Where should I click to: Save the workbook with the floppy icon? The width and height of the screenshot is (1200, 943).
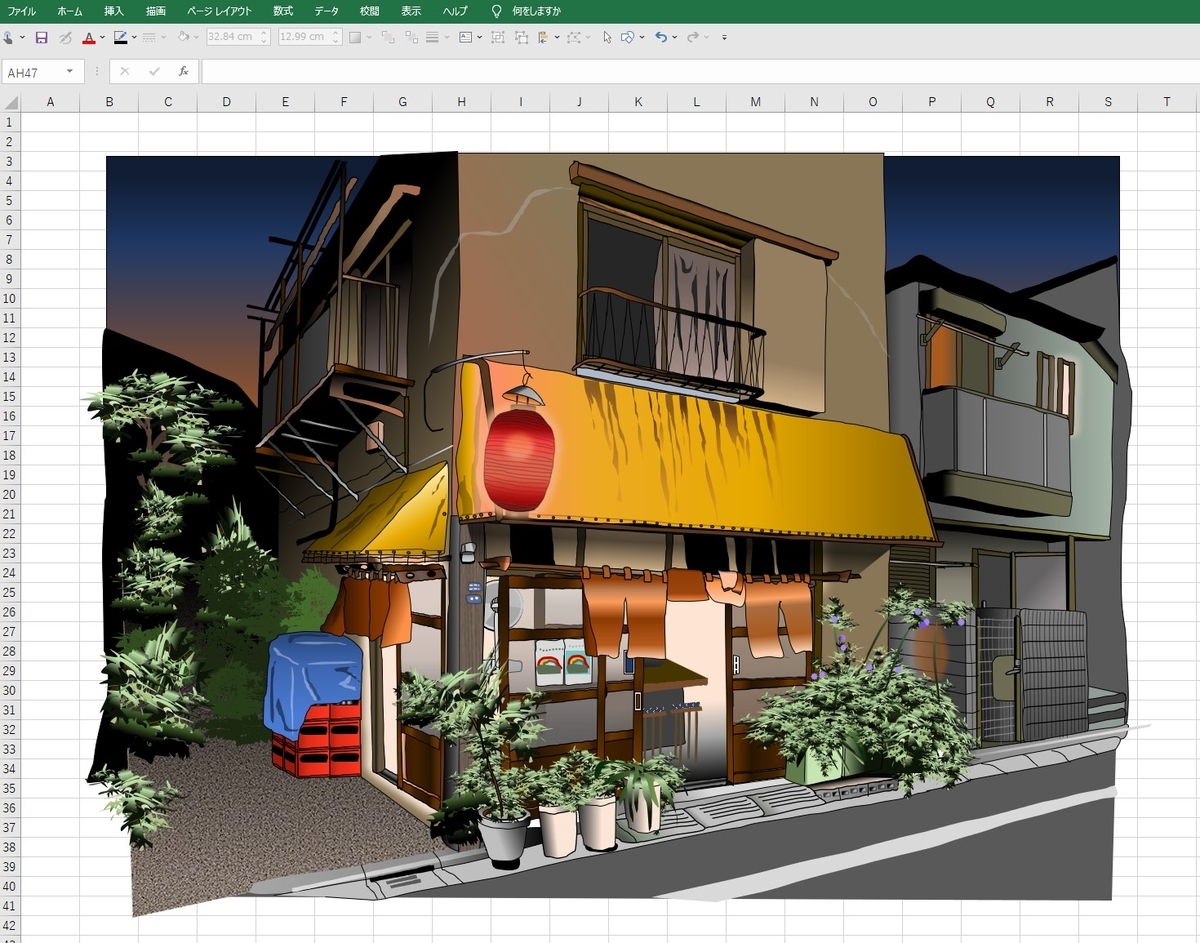click(x=41, y=37)
